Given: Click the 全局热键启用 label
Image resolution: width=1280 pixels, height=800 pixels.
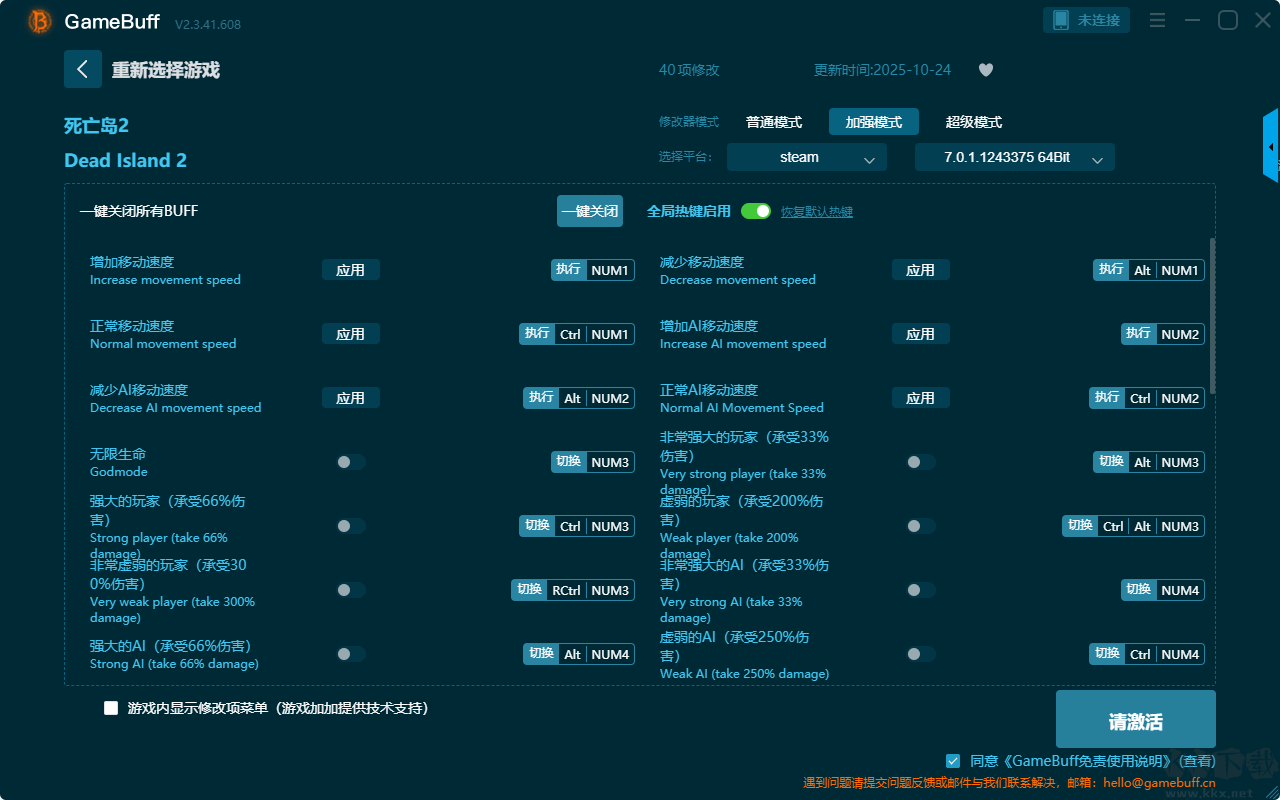Looking at the screenshot, I should tap(689, 211).
